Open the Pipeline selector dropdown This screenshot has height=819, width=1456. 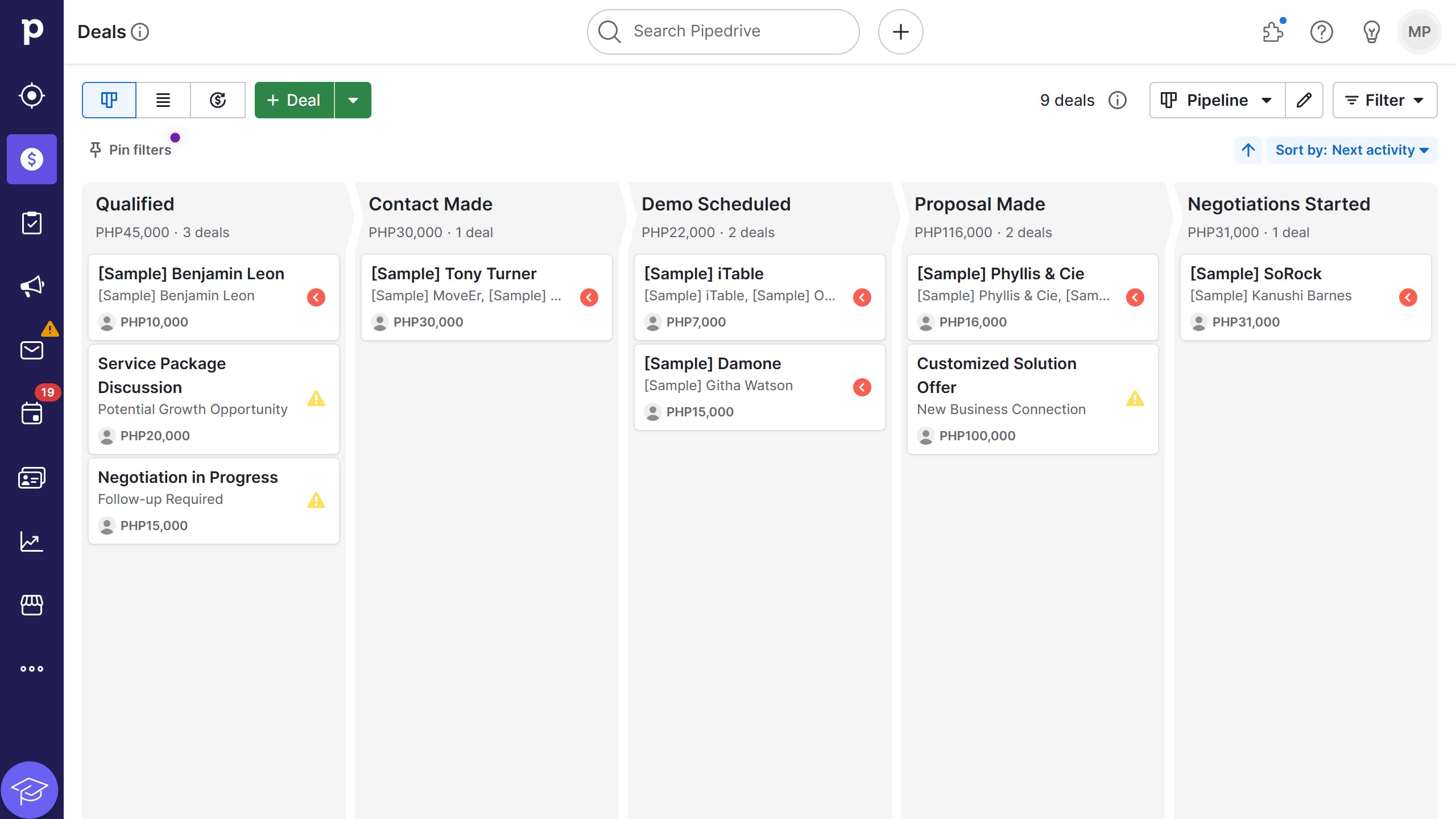click(x=1217, y=100)
